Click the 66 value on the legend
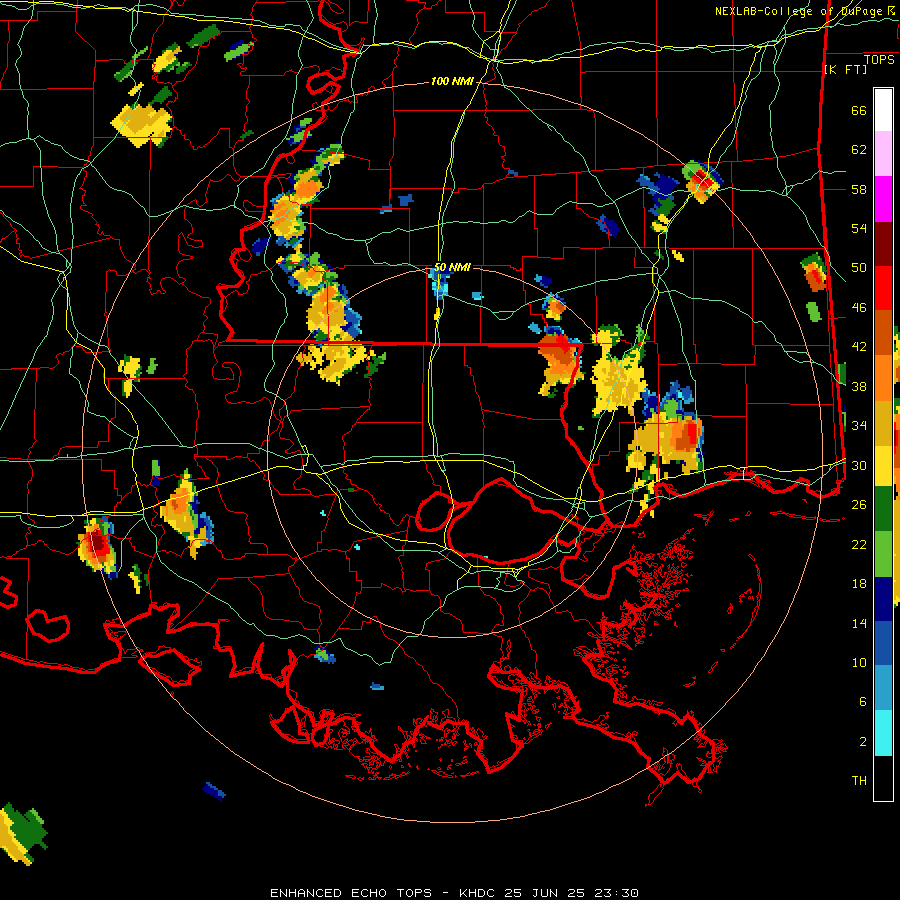Viewport: 900px width, 900px height. coord(859,110)
